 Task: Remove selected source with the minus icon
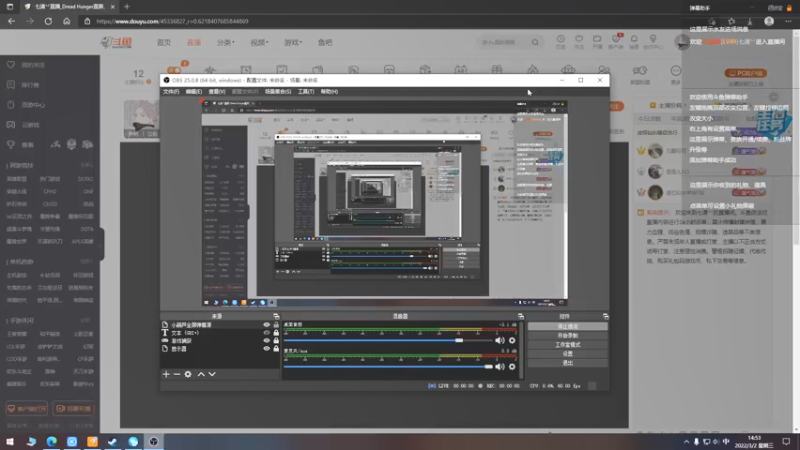[x=177, y=374]
